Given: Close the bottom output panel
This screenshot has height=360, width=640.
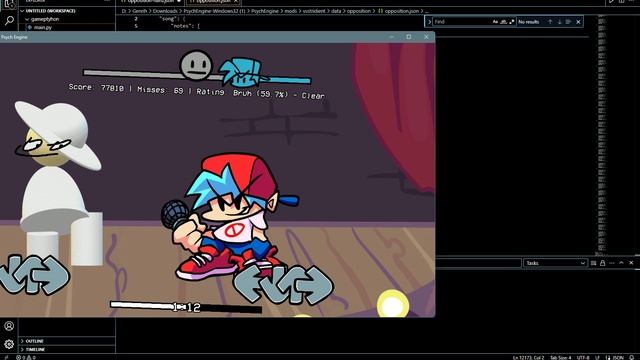Looking at the screenshot, I should (x=631, y=263).
